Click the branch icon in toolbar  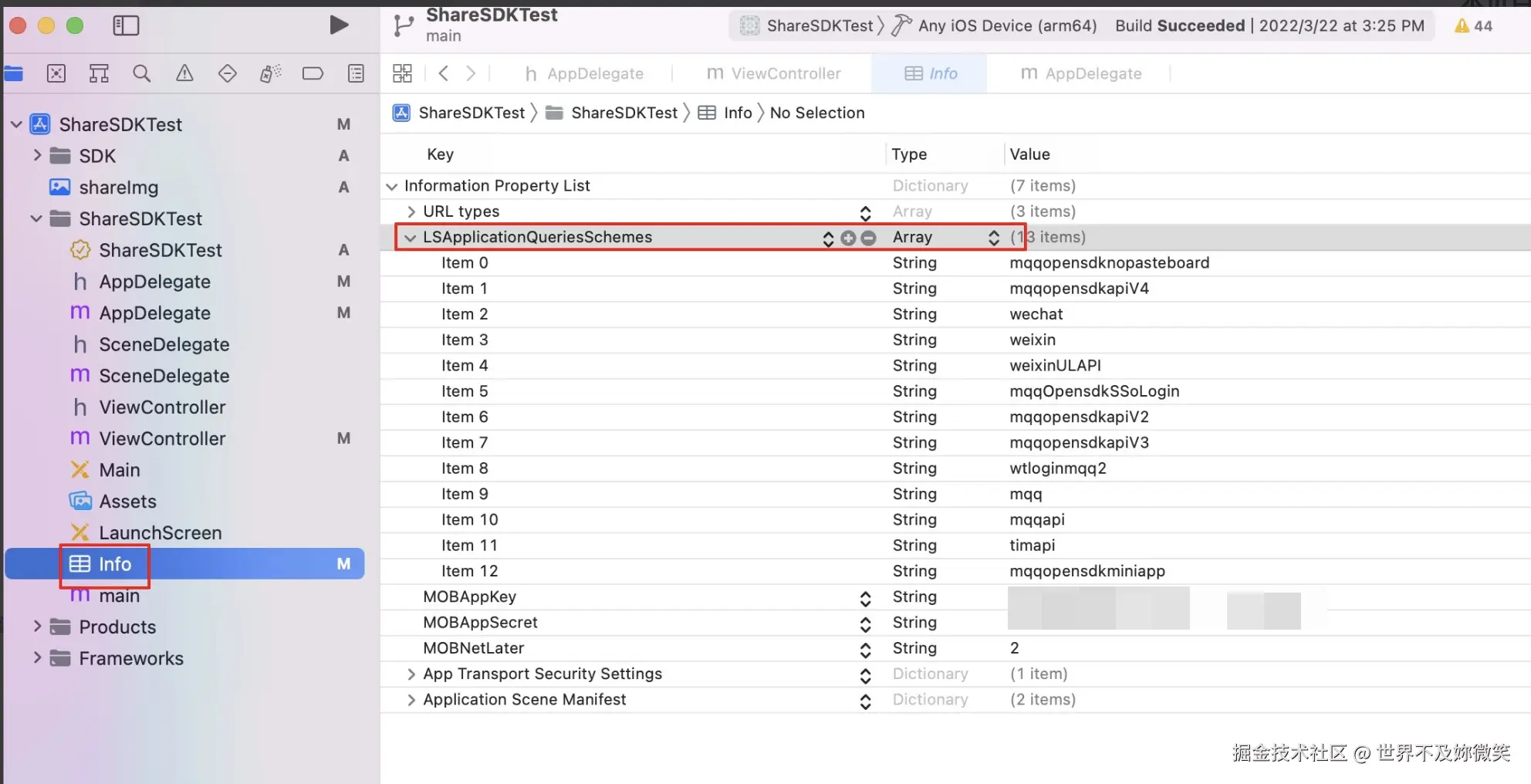(x=404, y=25)
